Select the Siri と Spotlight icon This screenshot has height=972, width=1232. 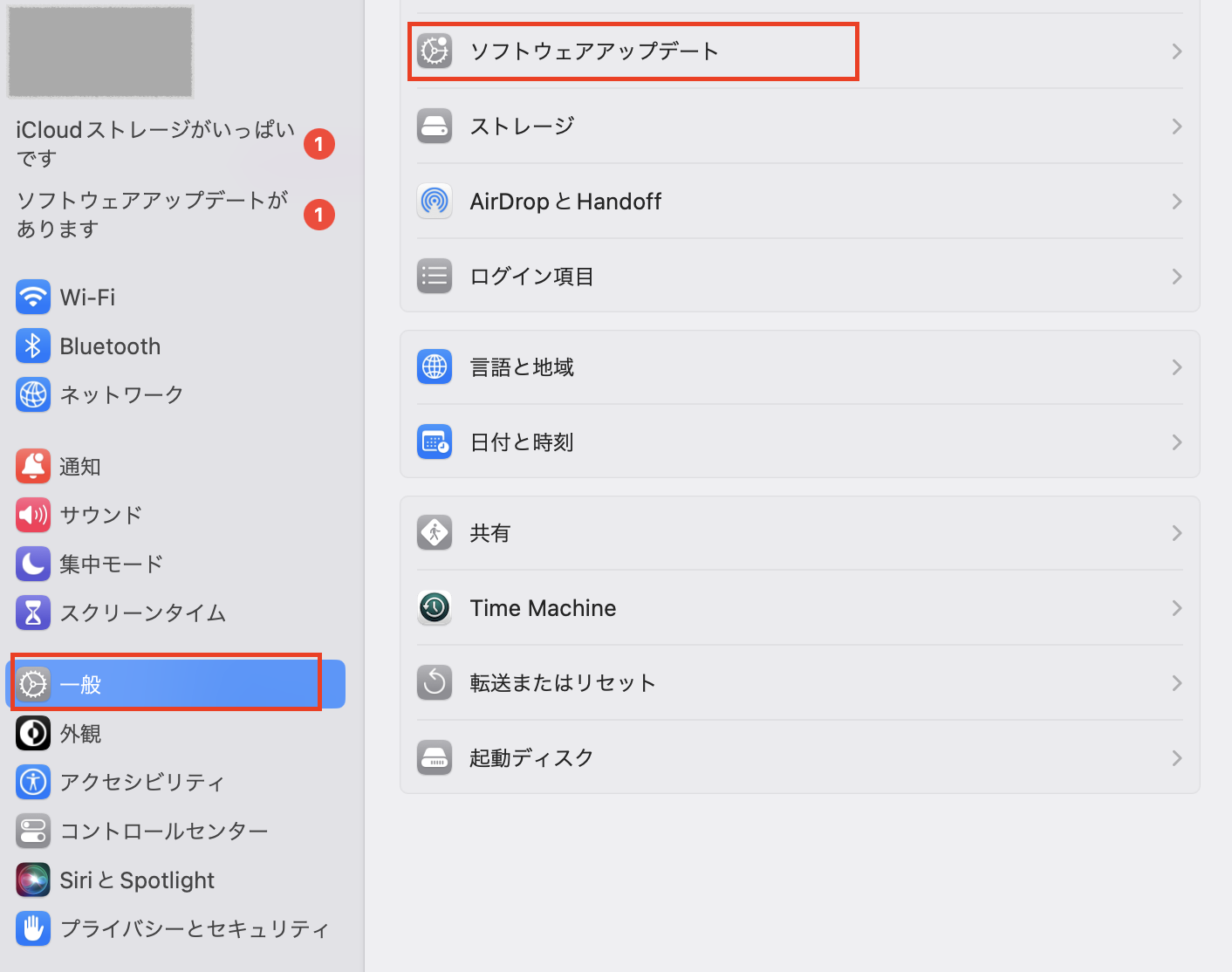coord(33,880)
